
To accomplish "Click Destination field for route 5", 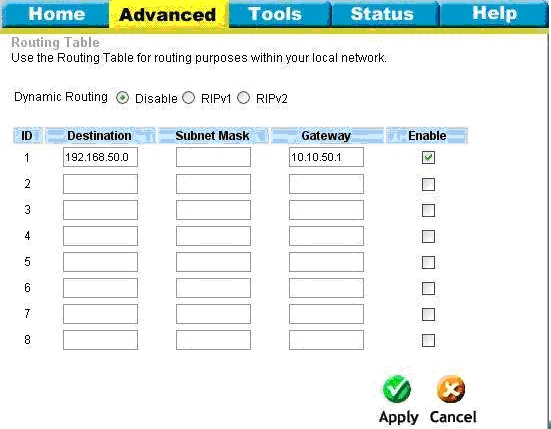I will (101, 262).
